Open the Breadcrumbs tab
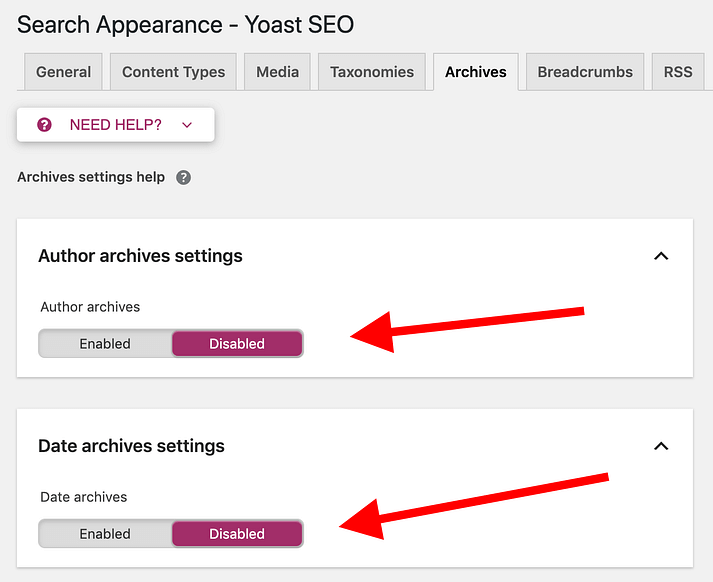Image resolution: width=713 pixels, height=582 pixels. 585,72
